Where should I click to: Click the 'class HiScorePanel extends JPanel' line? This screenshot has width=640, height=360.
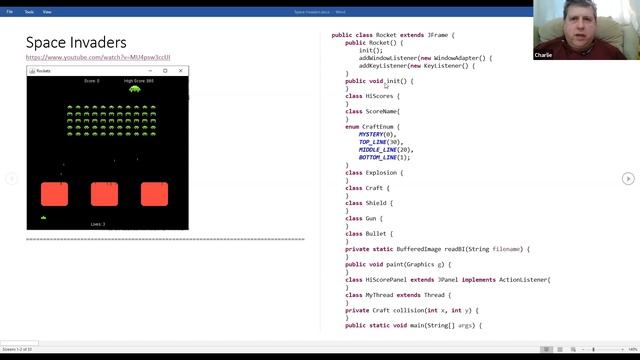[448, 280]
